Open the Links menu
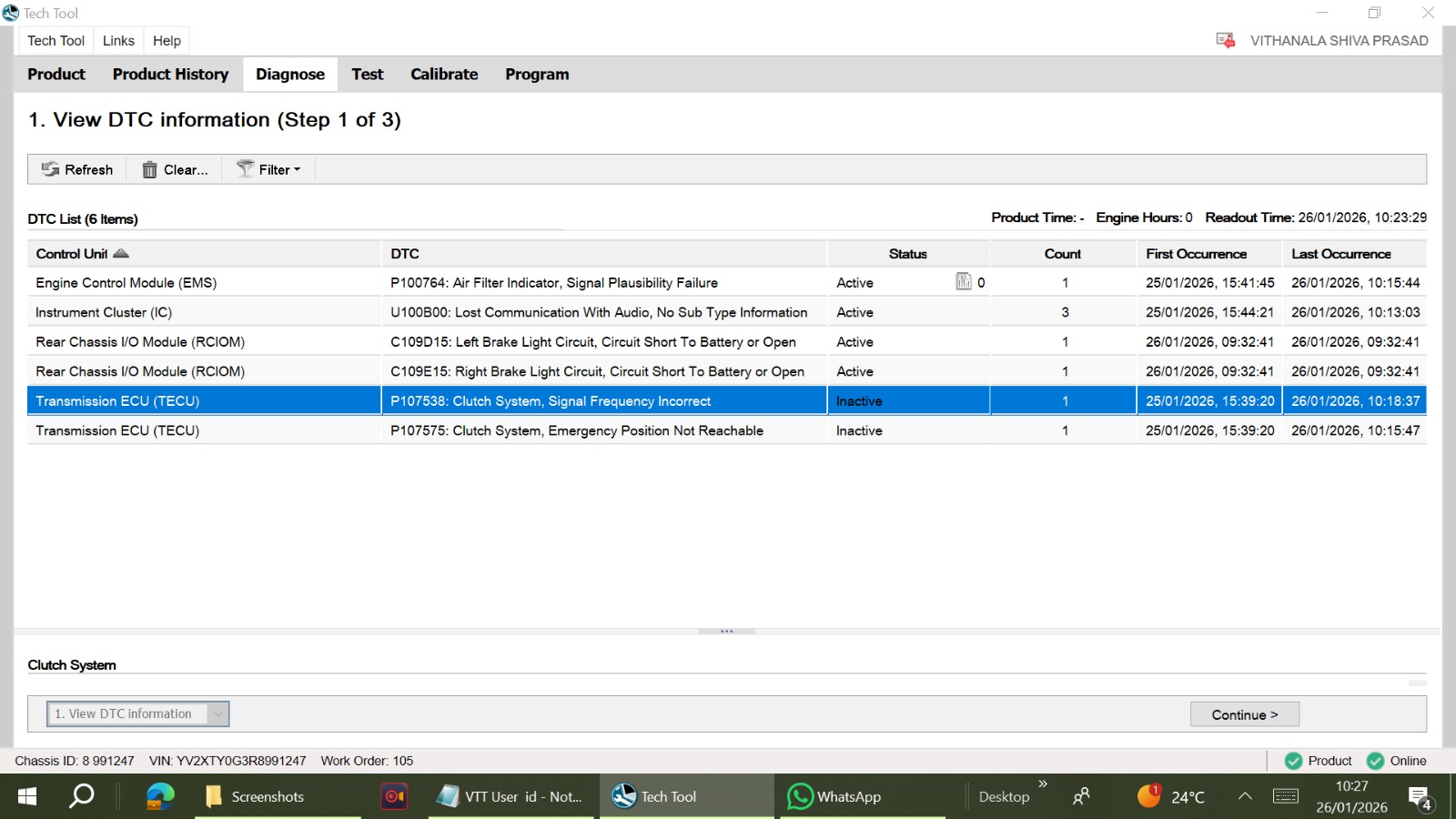 point(118,41)
